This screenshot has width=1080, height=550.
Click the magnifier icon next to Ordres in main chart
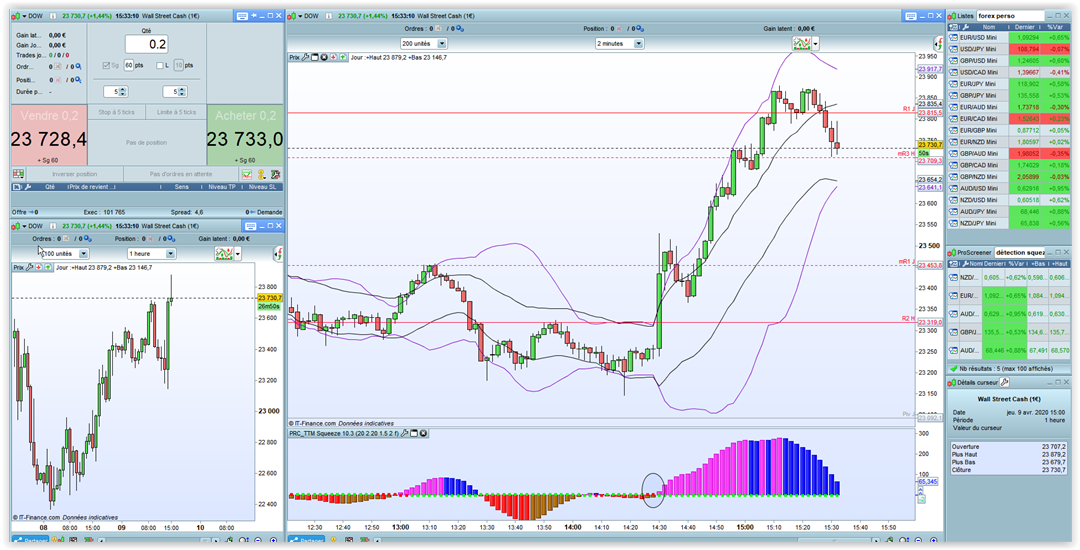460,28
